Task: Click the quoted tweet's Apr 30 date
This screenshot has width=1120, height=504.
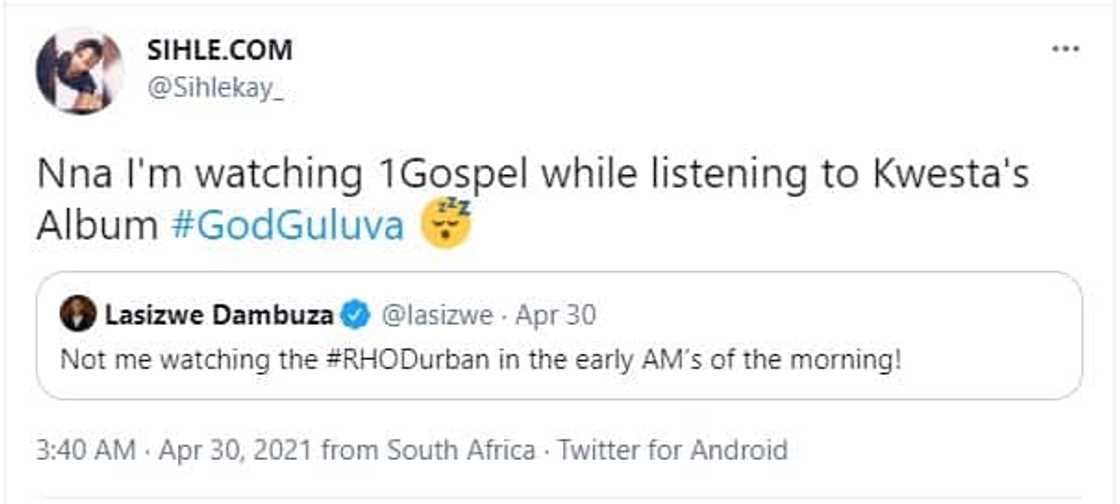Action: point(556,316)
